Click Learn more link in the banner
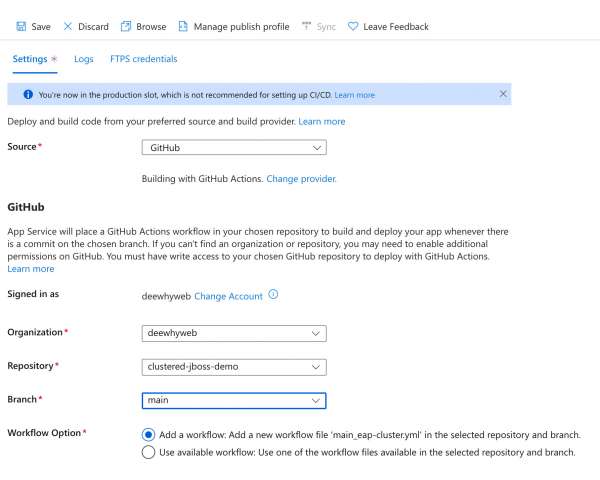 pos(355,95)
